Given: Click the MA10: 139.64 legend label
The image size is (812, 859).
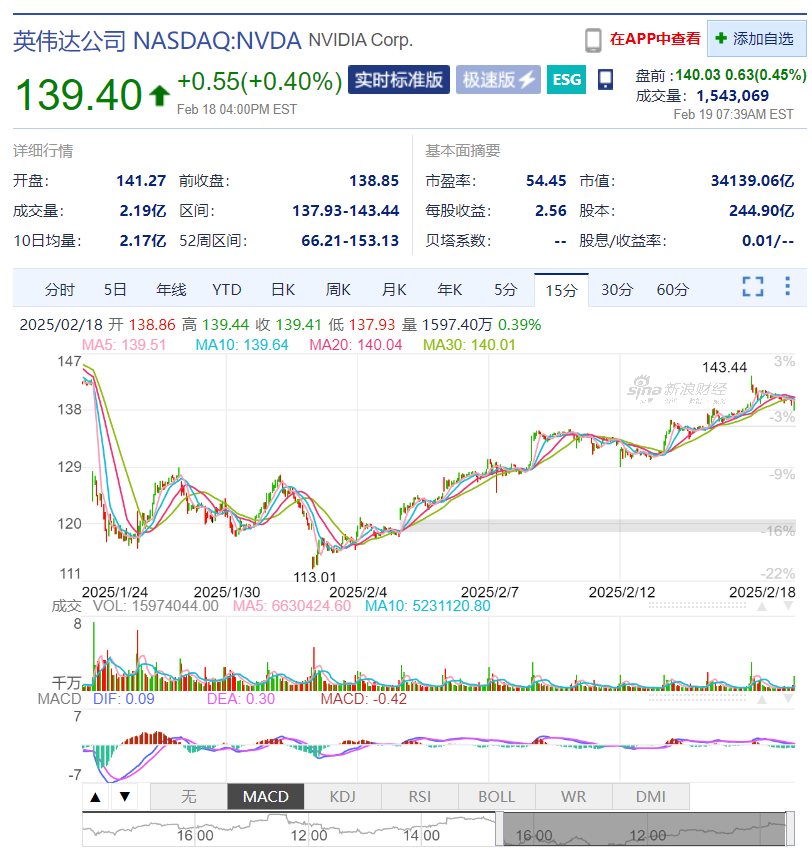Looking at the screenshot, I should [x=242, y=345].
